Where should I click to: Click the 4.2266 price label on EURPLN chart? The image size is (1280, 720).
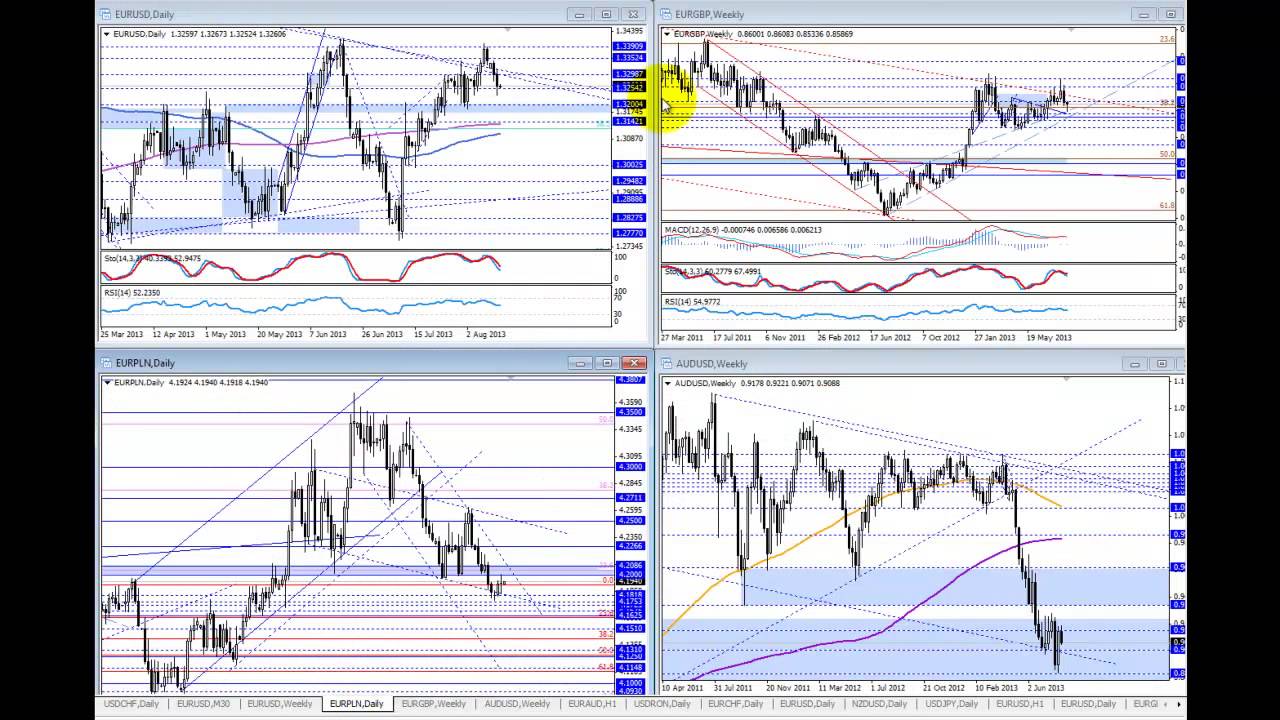click(x=631, y=546)
